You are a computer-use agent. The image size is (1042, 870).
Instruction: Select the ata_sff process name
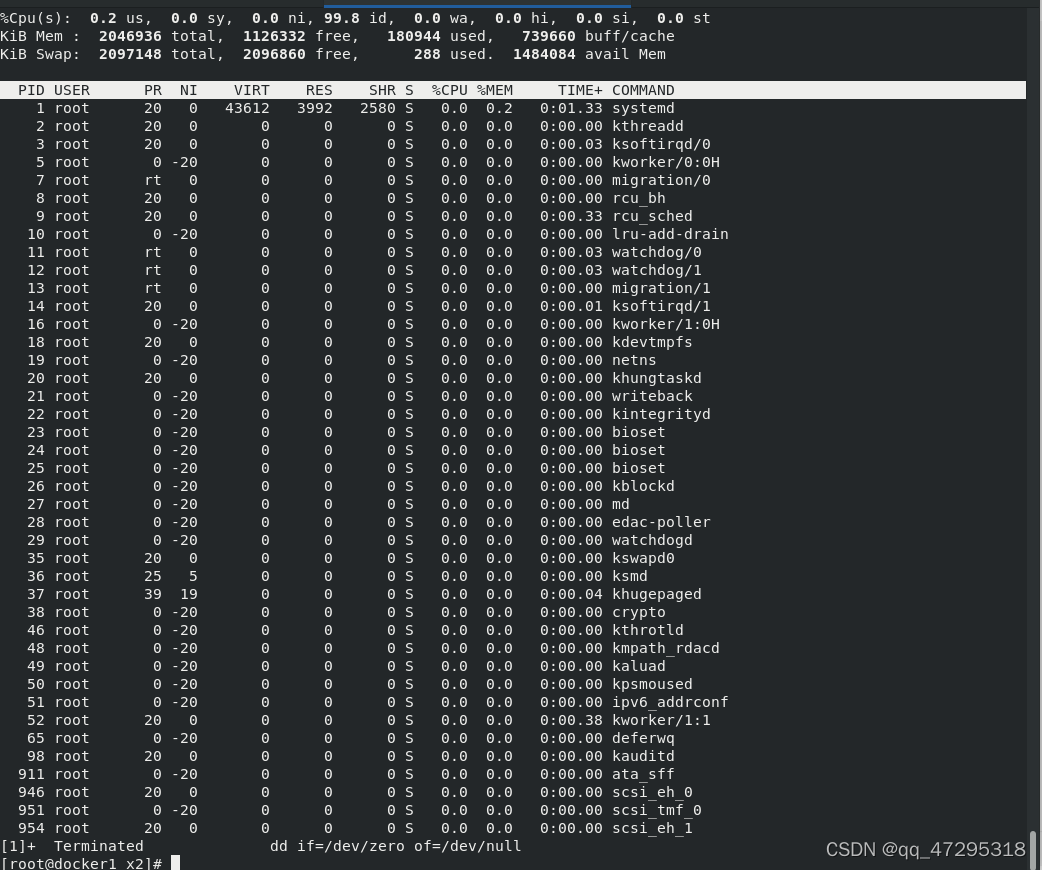[x=643, y=774]
